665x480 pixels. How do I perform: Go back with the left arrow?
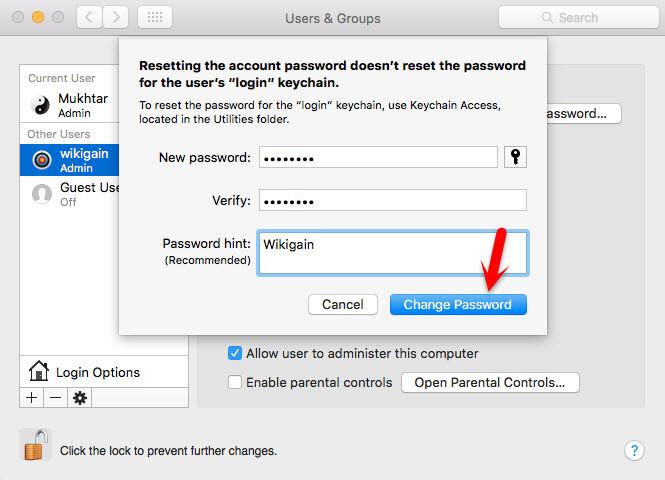pos(89,17)
